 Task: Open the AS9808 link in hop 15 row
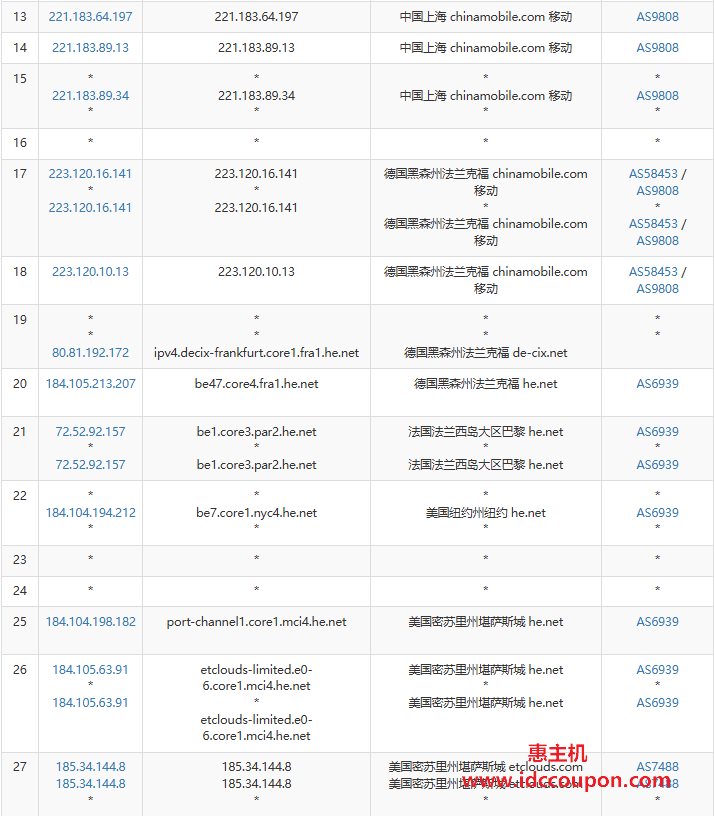click(x=658, y=96)
